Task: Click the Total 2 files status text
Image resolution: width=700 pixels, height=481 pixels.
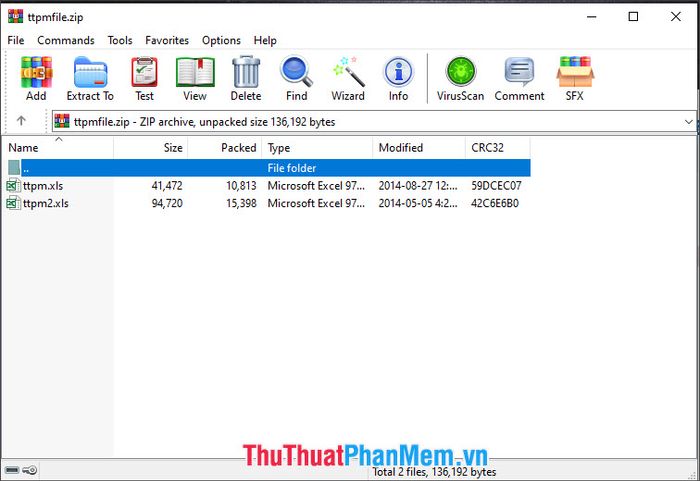Action: click(x=434, y=472)
